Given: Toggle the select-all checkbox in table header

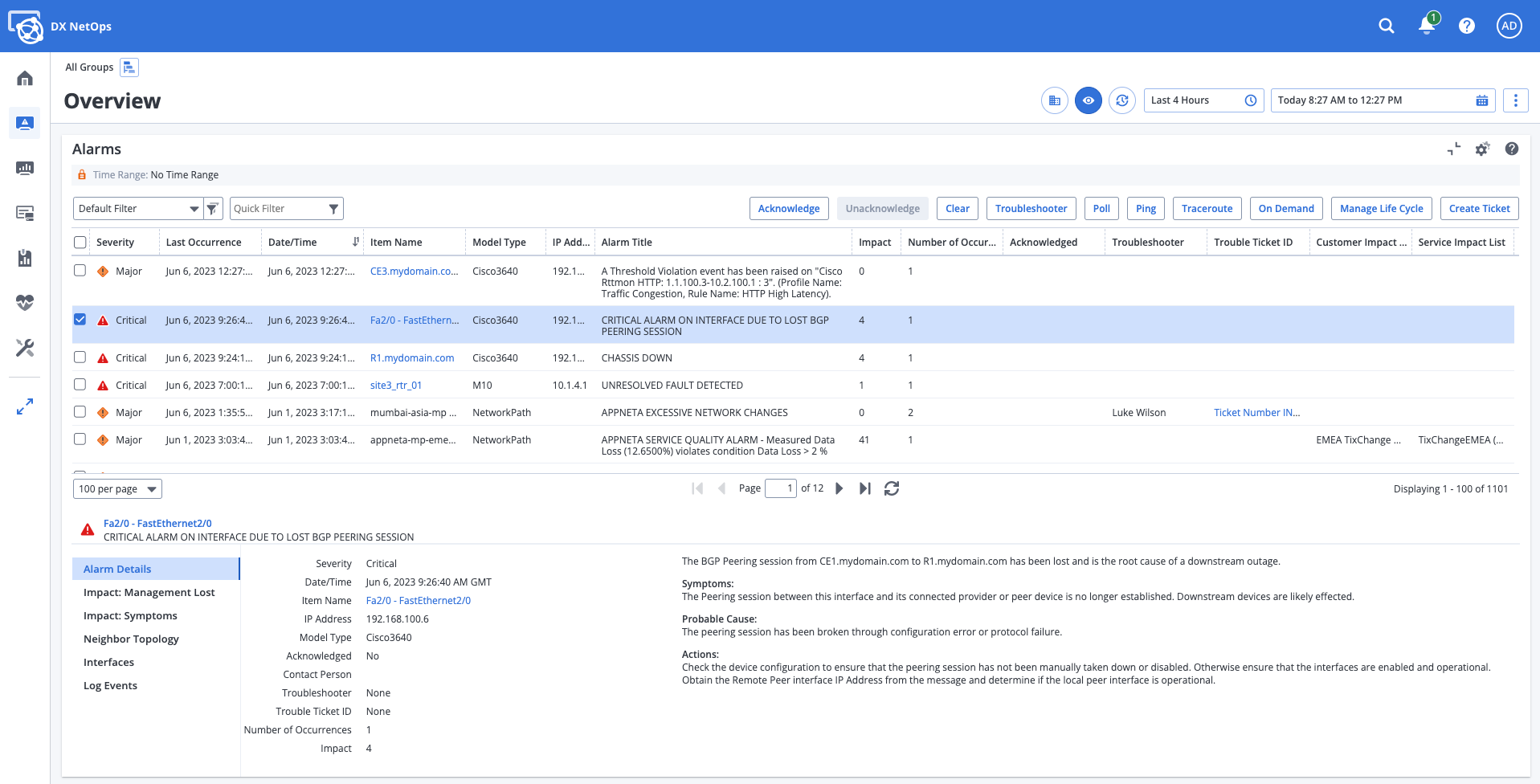Looking at the screenshot, I should [x=80, y=243].
